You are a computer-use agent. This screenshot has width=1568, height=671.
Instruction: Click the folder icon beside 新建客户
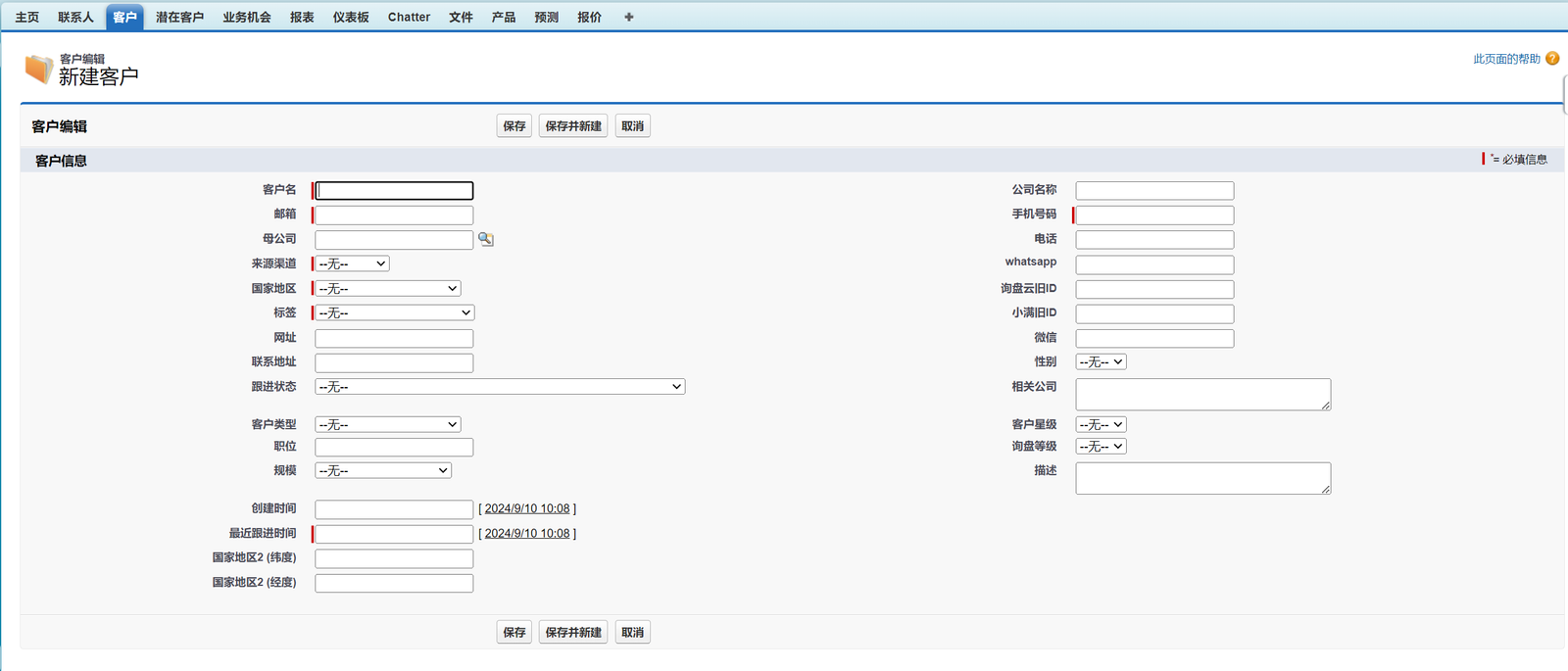pos(38,69)
